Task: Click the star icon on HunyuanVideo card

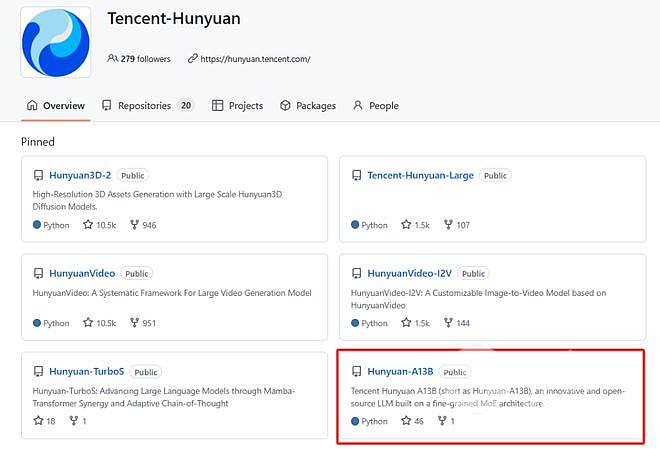Action: [x=88, y=323]
